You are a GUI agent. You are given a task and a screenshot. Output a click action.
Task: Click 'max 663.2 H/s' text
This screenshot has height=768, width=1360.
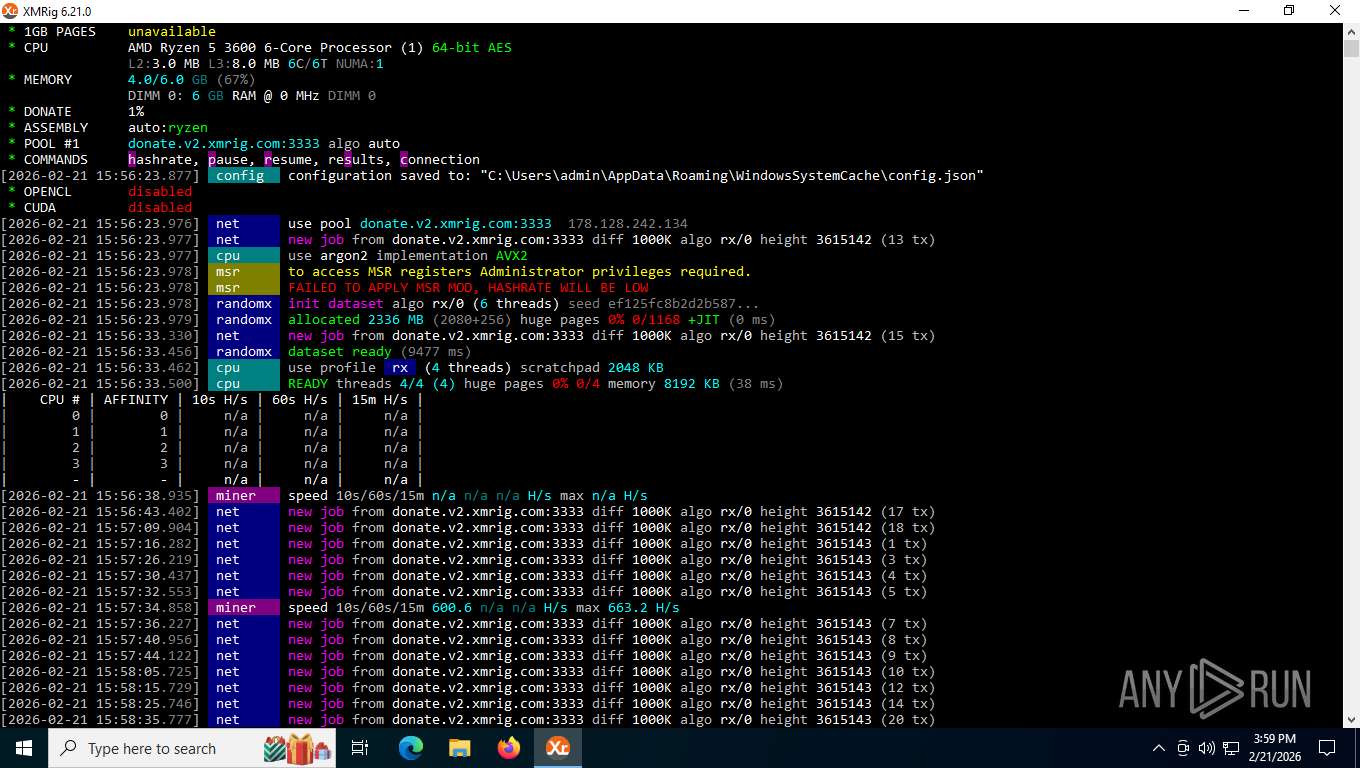[x=628, y=607]
